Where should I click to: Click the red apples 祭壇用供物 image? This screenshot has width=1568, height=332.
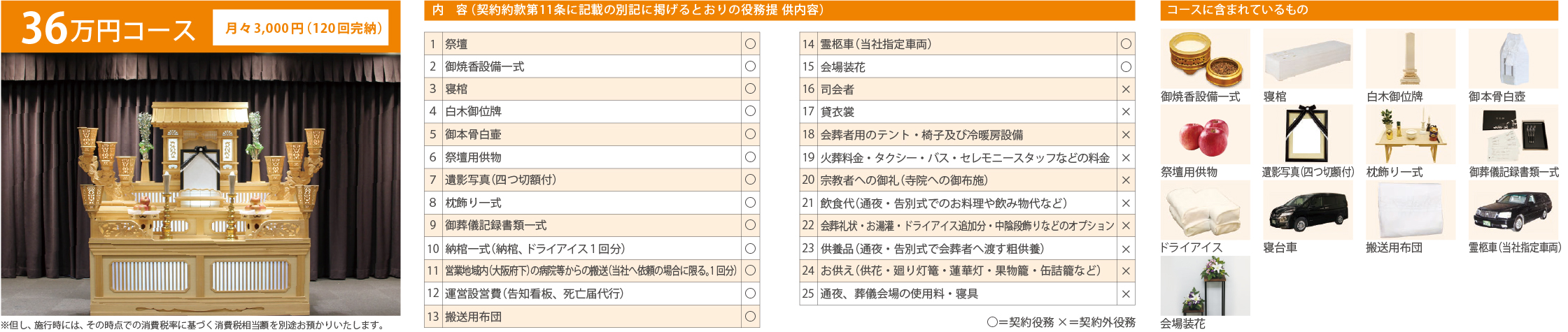click(1205, 134)
